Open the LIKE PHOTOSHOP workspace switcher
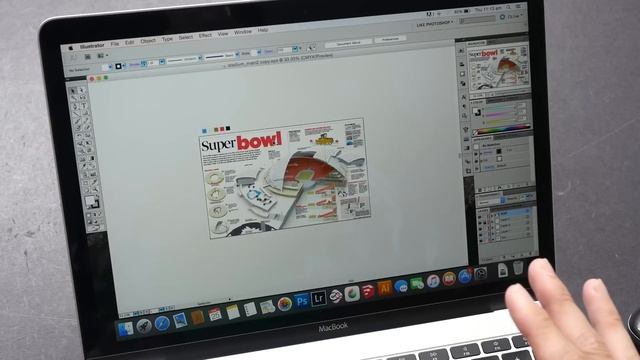 [x=435, y=24]
